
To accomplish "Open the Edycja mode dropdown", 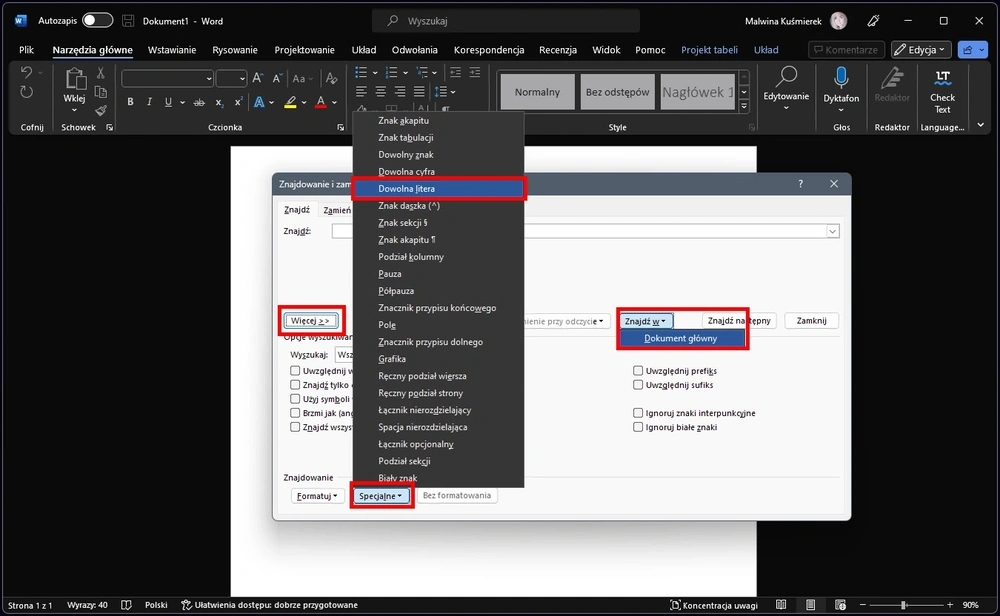I will [921, 50].
